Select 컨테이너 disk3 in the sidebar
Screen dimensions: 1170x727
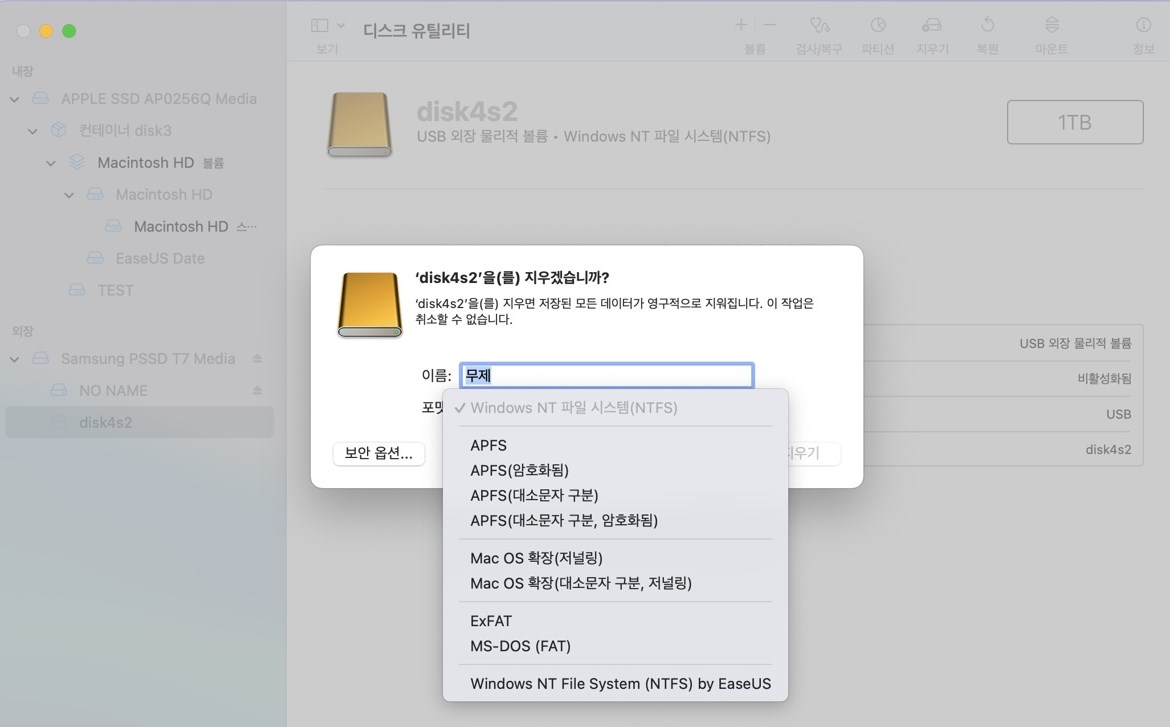pos(125,131)
